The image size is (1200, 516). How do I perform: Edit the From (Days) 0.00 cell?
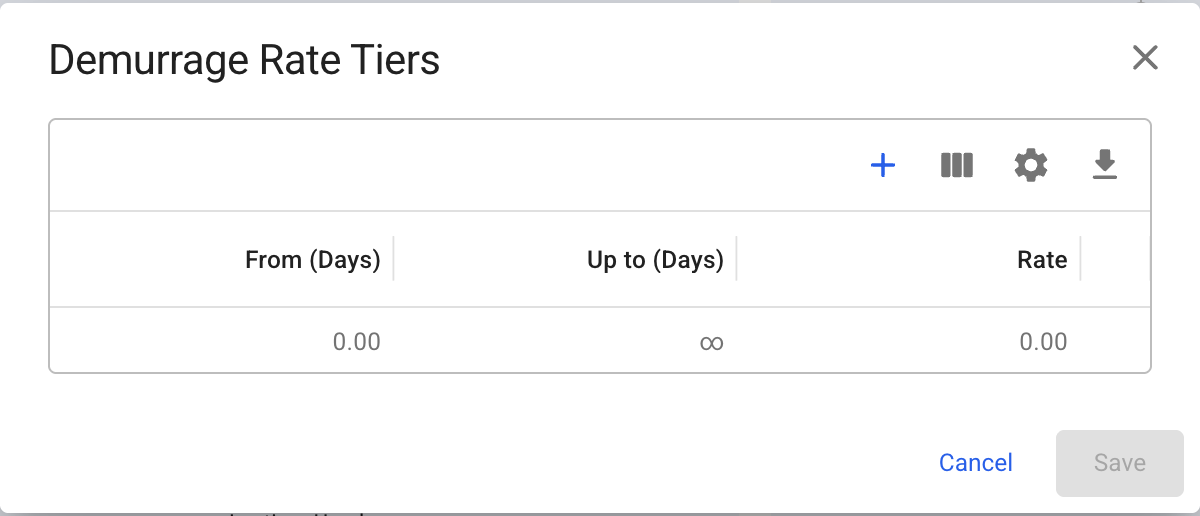pyautogui.click(x=356, y=342)
